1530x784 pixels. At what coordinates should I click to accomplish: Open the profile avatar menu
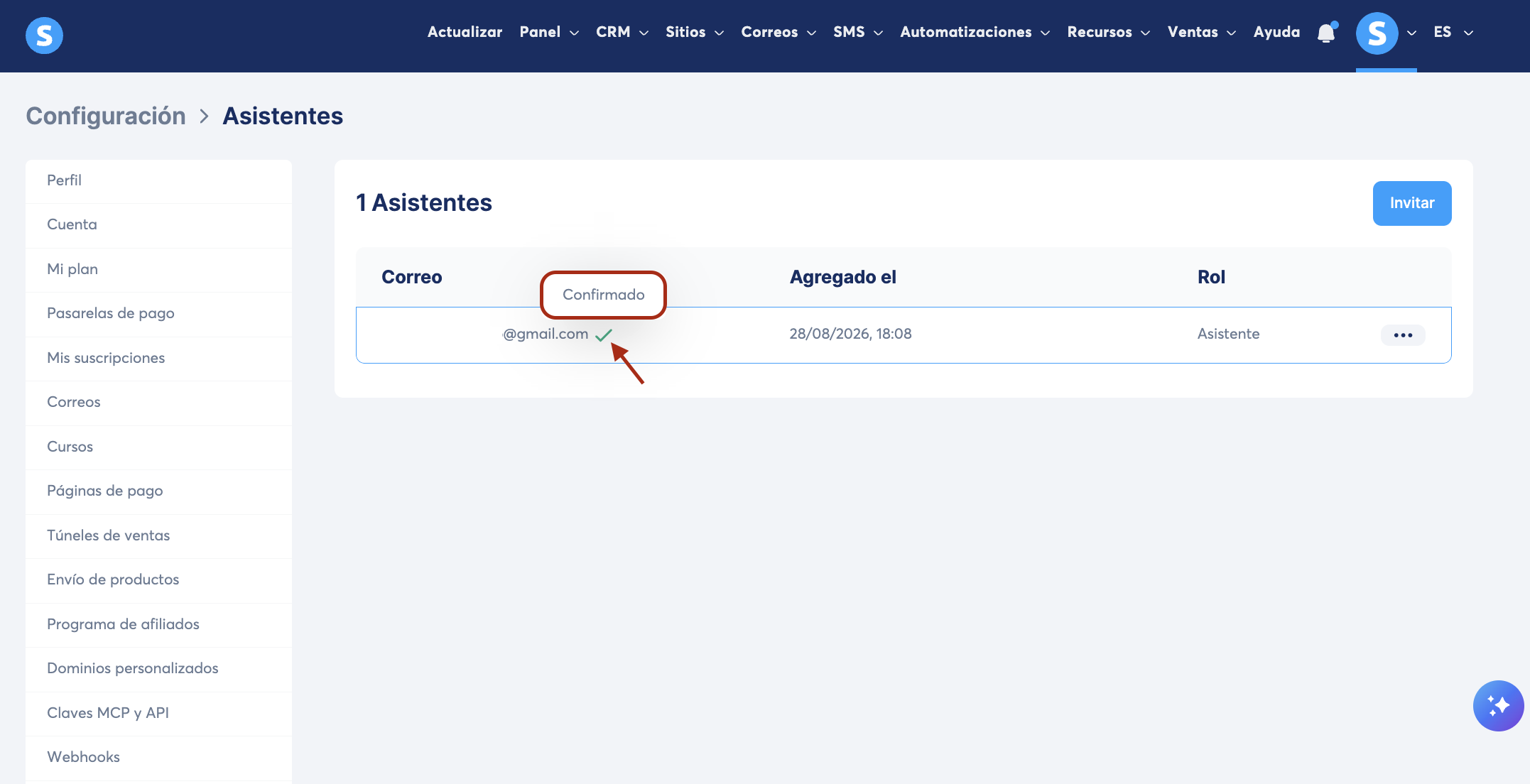point(1377,33)
